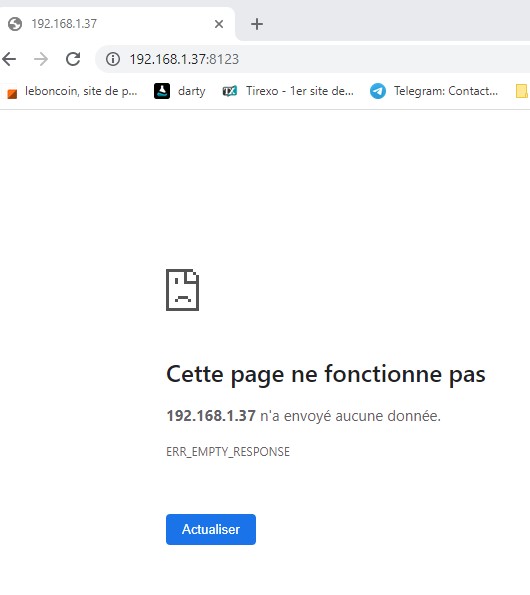Image resolution: width=530 pixels, height=595 pixels.
Task: Open a new tab with the plus icon
Action: pos(257,24)
